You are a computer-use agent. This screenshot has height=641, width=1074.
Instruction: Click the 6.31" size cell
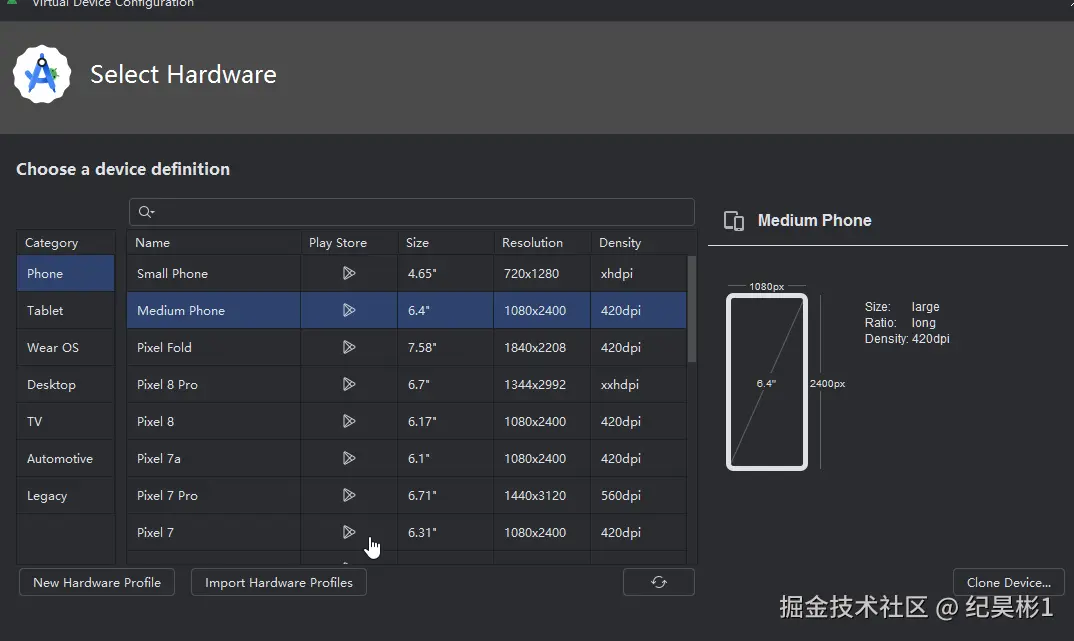click(x=446, y=532)
